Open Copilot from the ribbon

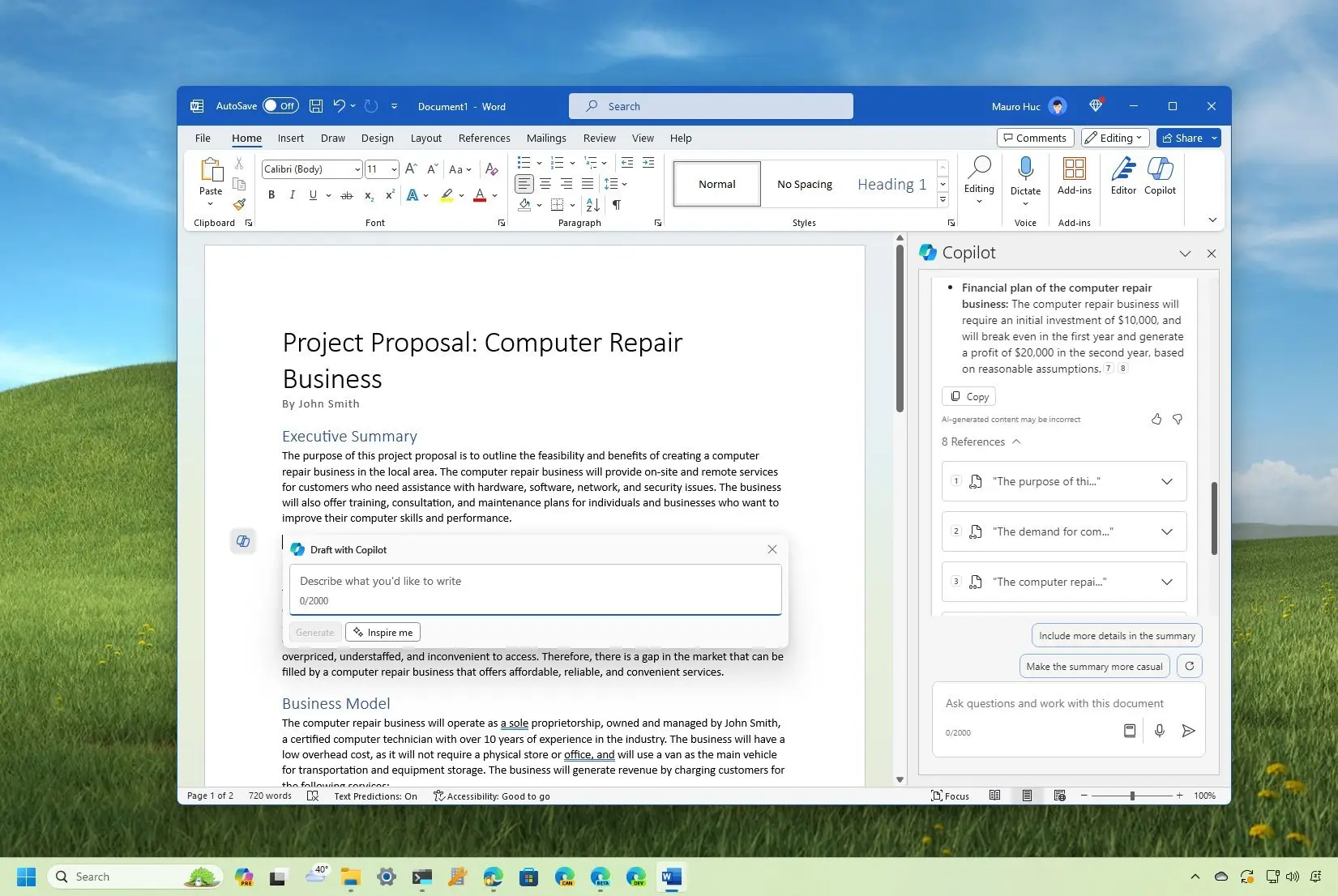[x=1160, y=176]
